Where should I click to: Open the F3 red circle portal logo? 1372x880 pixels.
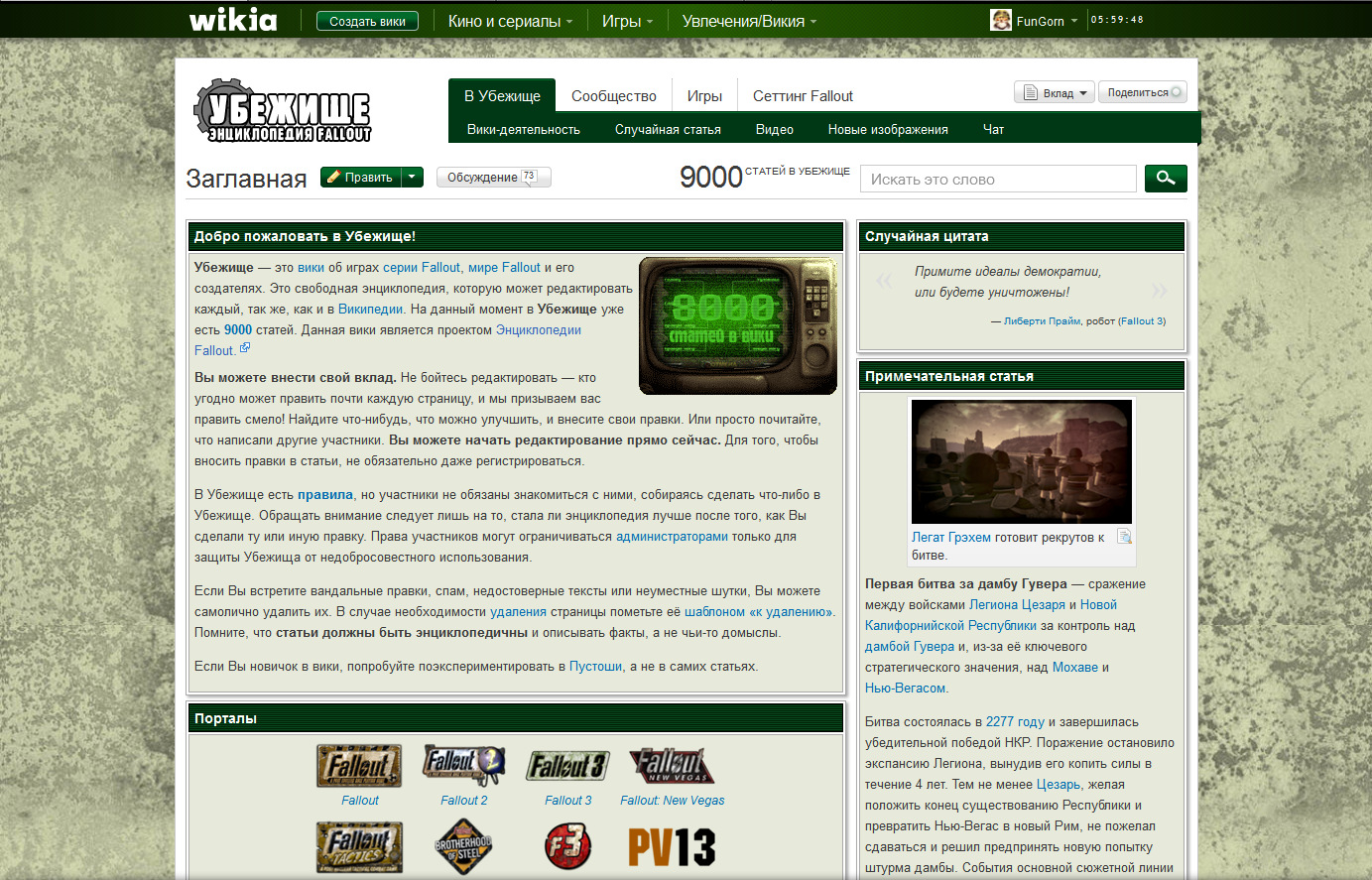tap(567, 847)
